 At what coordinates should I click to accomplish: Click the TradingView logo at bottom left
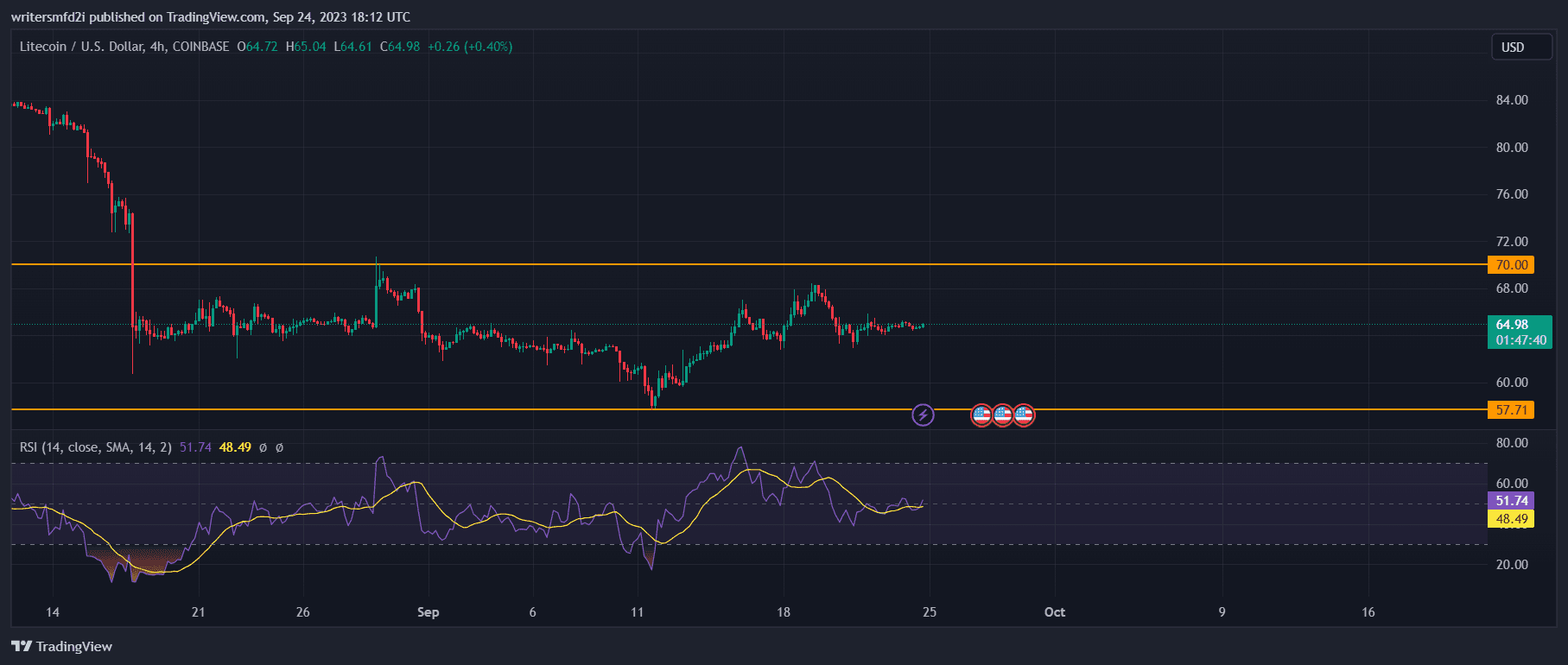pos(22,646)
